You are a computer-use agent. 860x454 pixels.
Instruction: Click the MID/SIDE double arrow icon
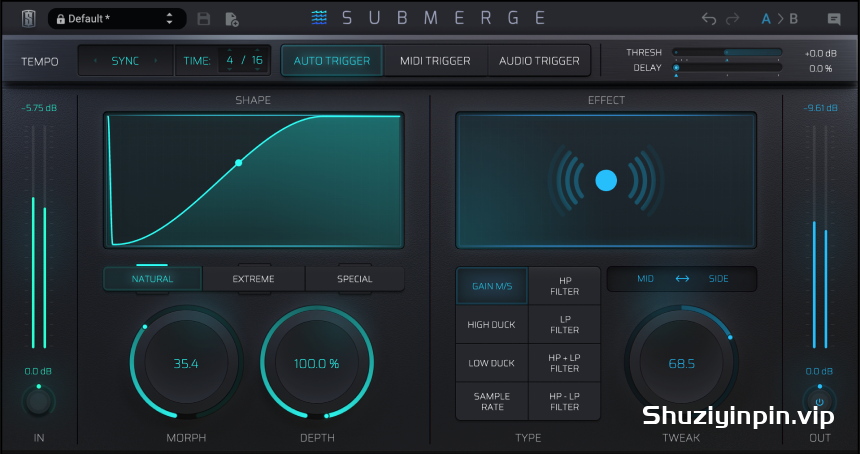point(682,279)
